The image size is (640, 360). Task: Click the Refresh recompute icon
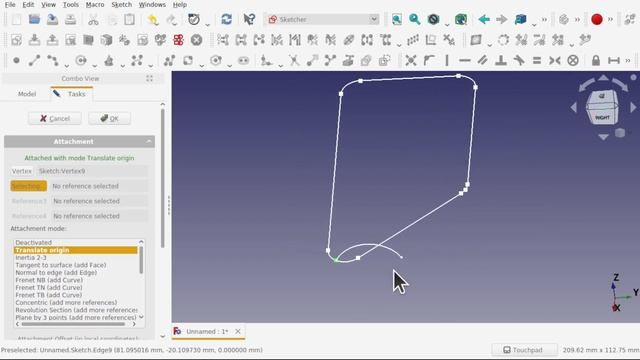(227, 19)
